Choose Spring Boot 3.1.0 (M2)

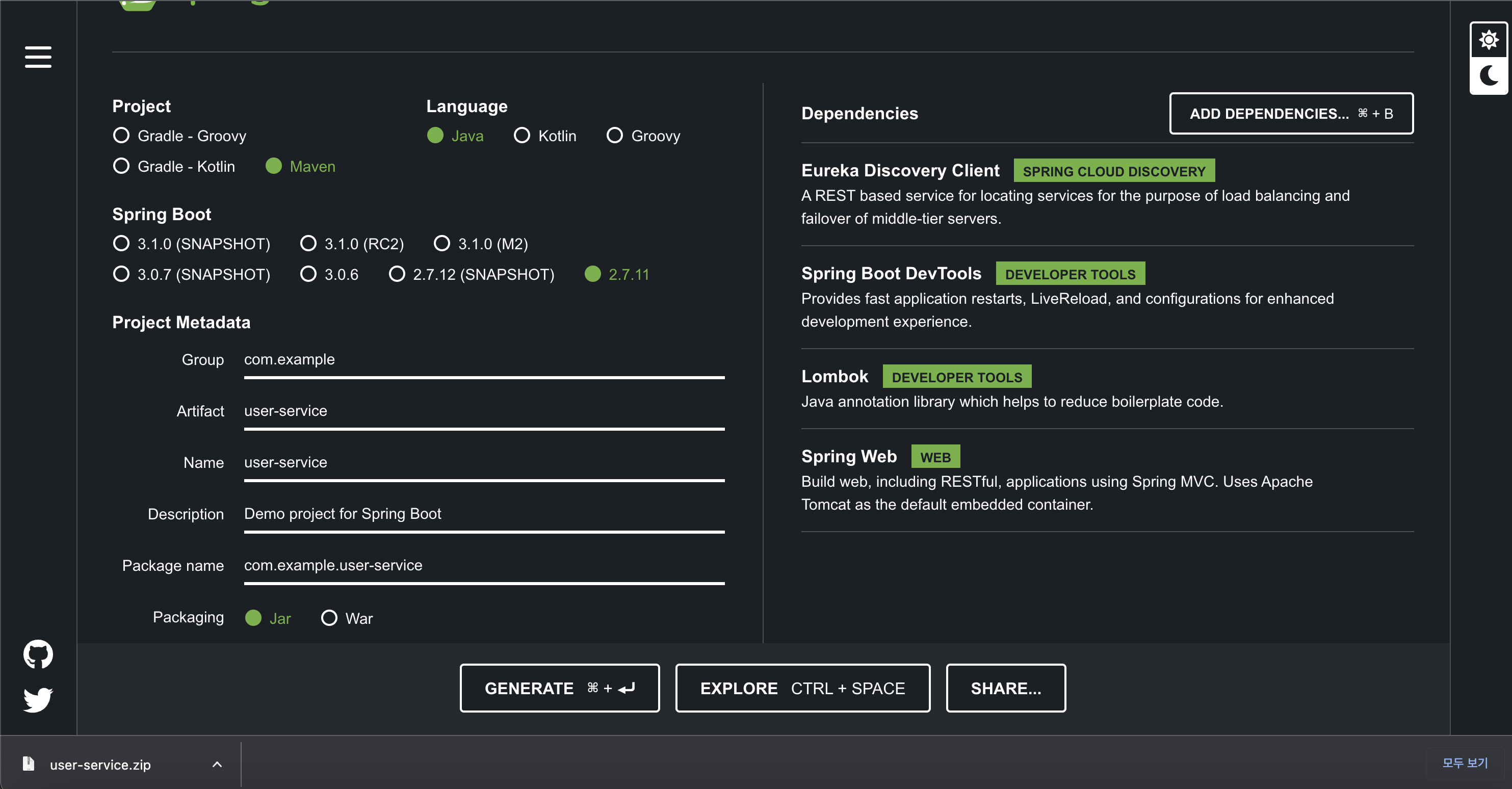[x=481, y=244]
